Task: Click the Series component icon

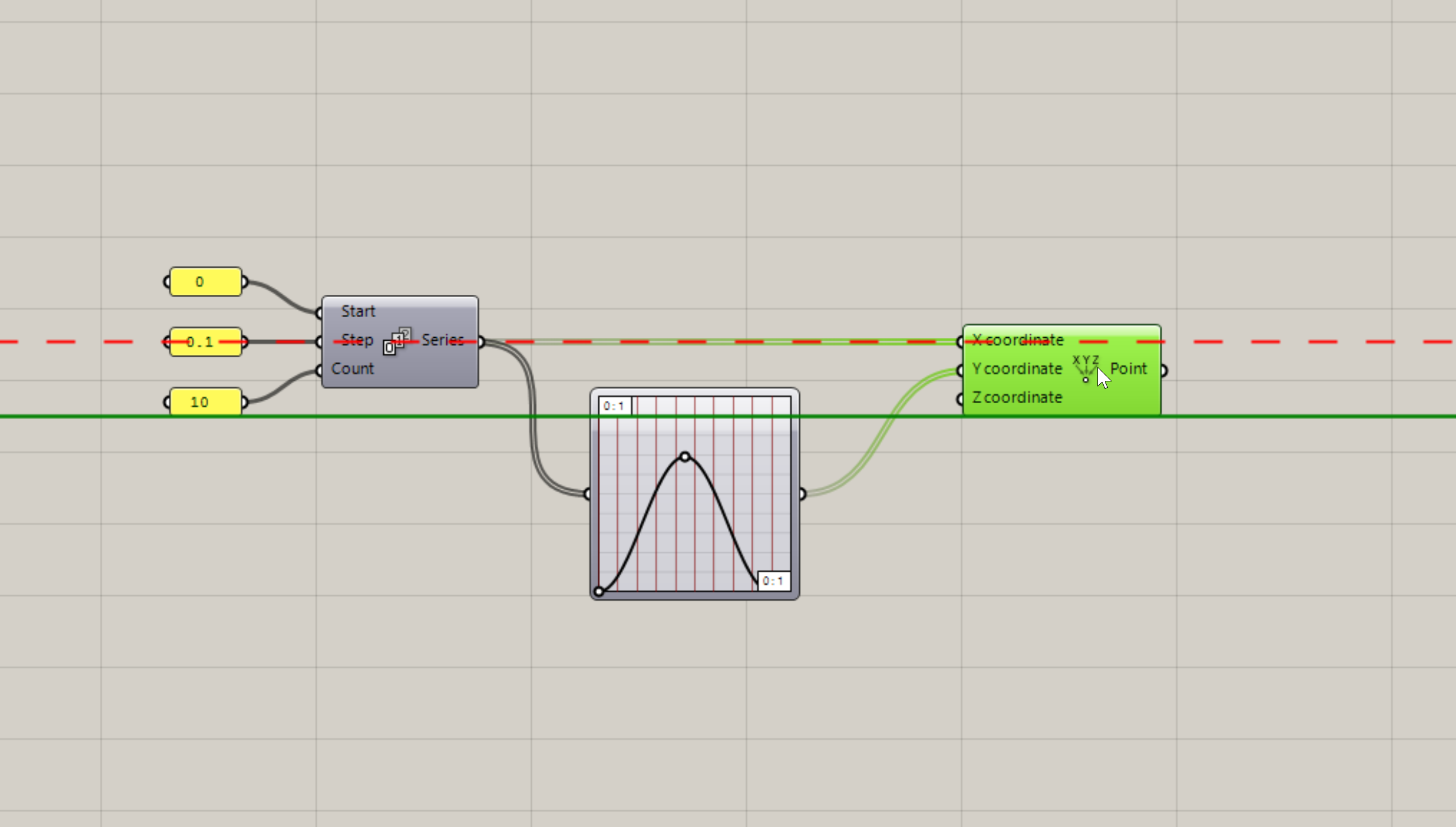Action: [397, 341]
